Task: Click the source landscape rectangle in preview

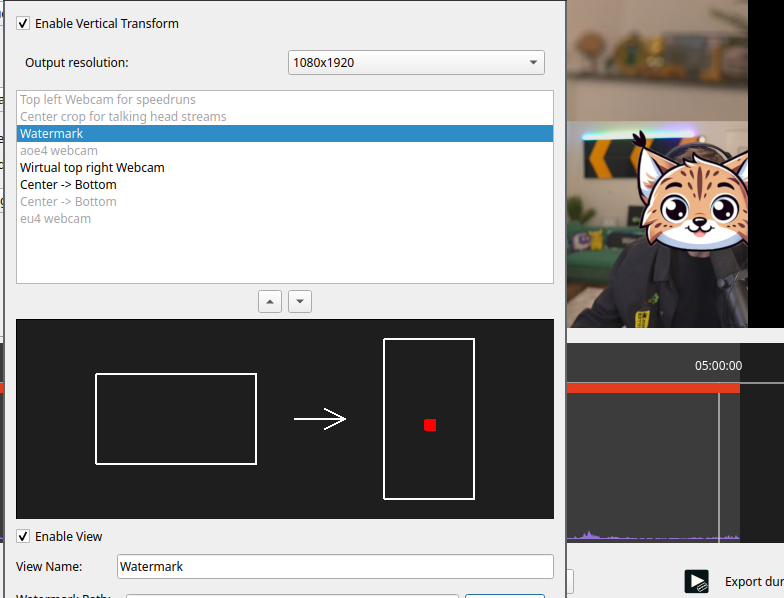Action: pyautogui.click(x=176, y=419)
